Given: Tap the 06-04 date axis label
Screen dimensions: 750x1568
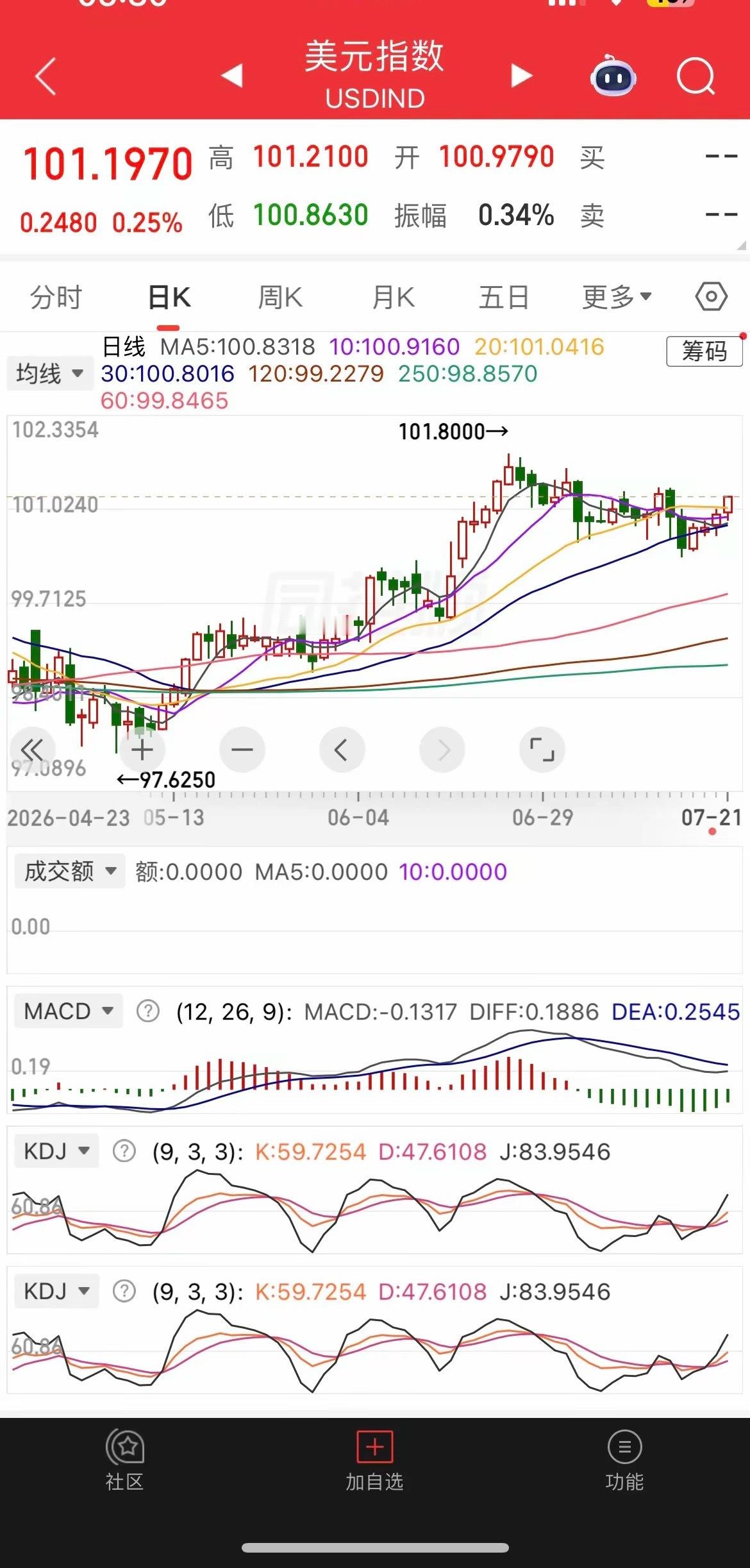Looking at the screenshot, I should coord(358,818).
